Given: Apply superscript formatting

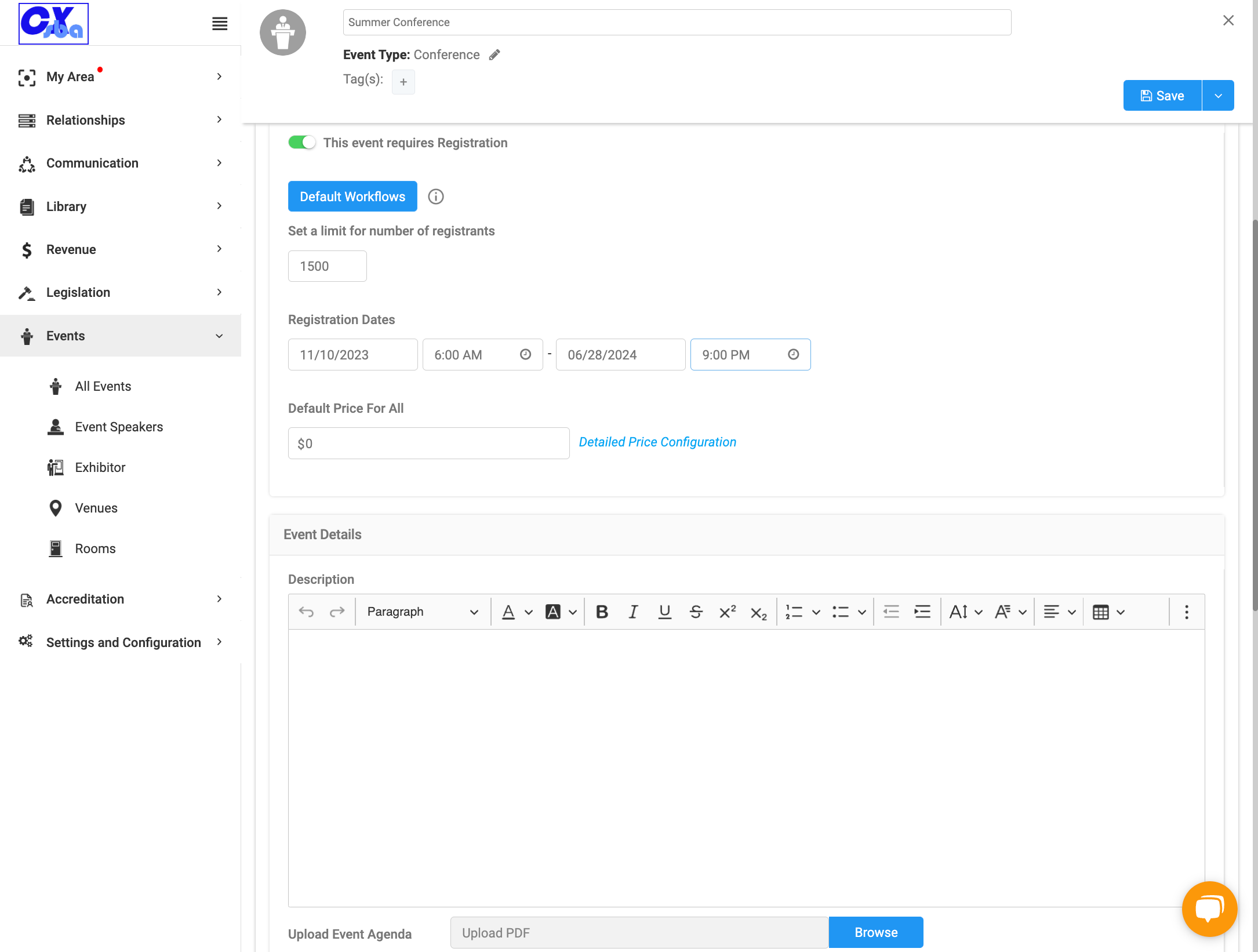Looking at the screenshot, I should [727, 612].
